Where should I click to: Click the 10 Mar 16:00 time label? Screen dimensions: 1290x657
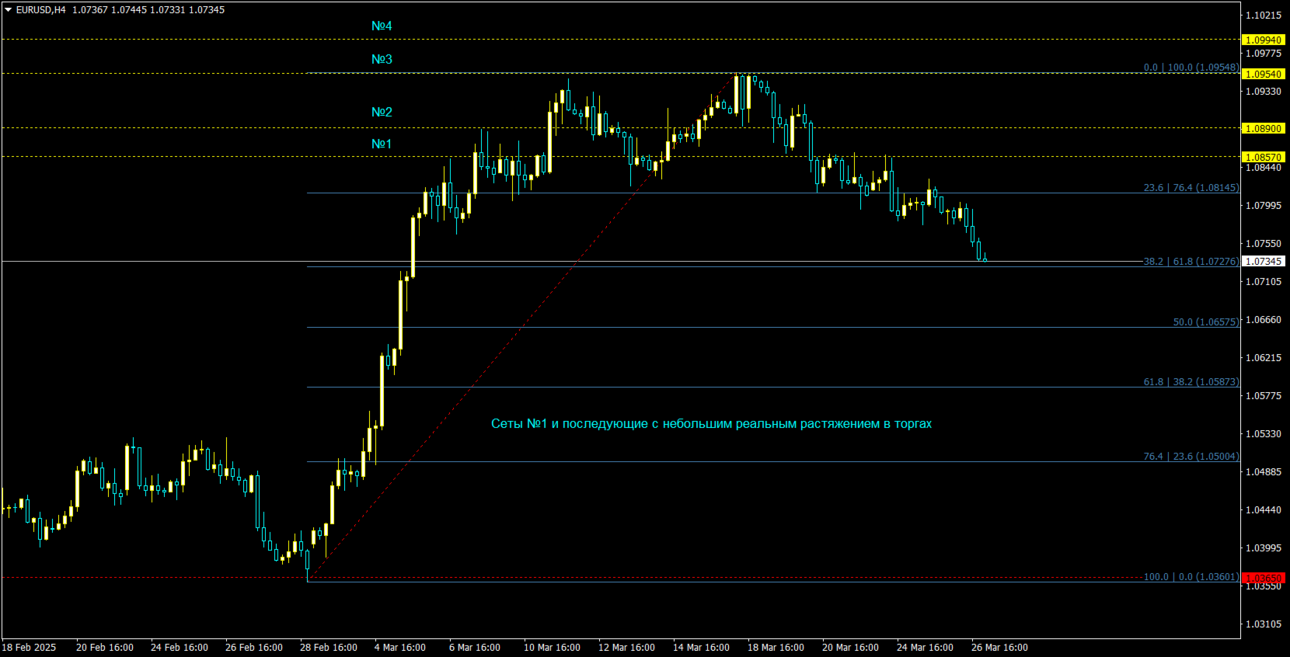(x=552, y=648)
